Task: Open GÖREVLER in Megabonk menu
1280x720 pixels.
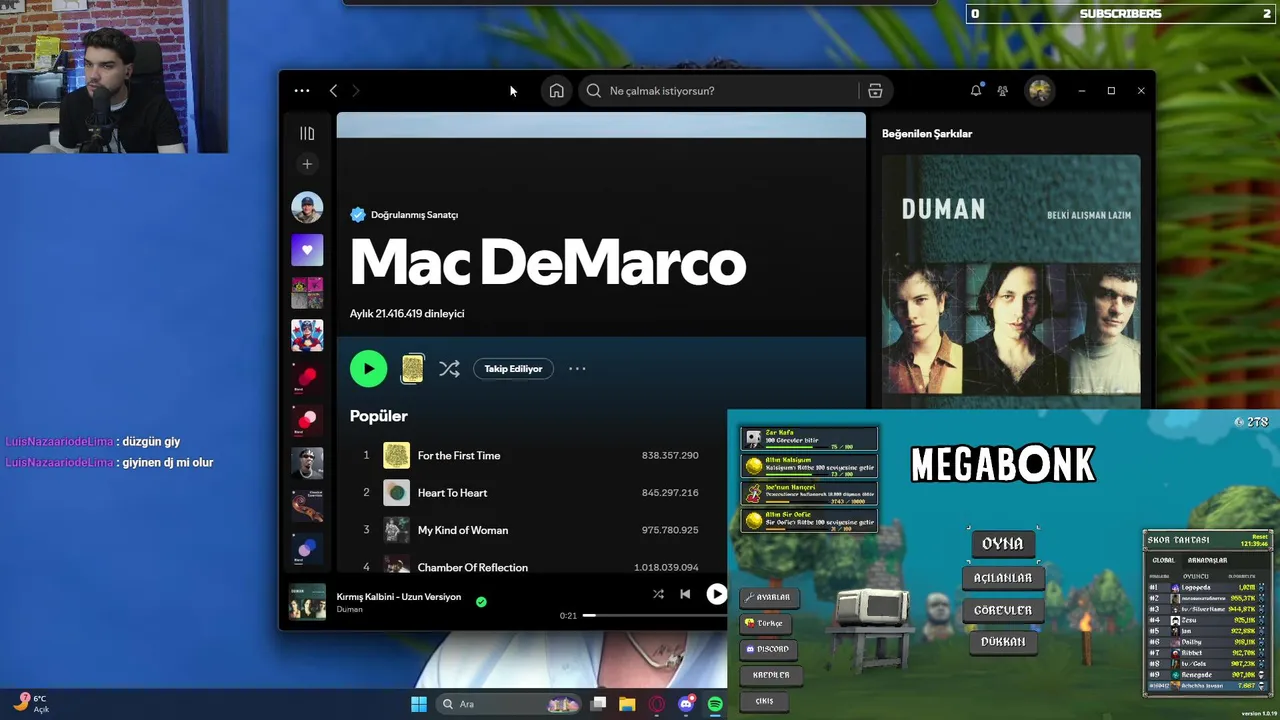Action: click(x=1003, y=610)
